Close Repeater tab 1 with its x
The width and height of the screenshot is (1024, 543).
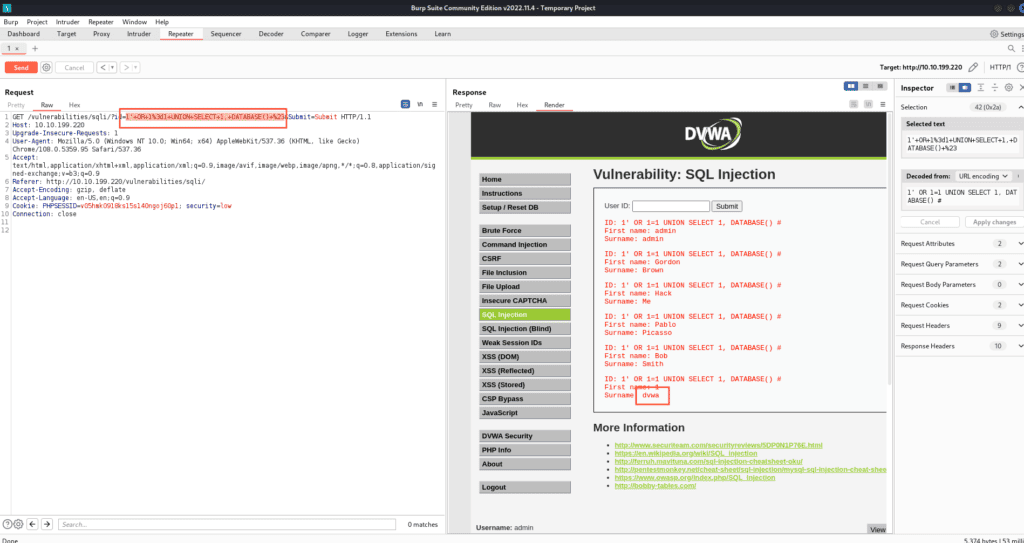coord(17,49)
